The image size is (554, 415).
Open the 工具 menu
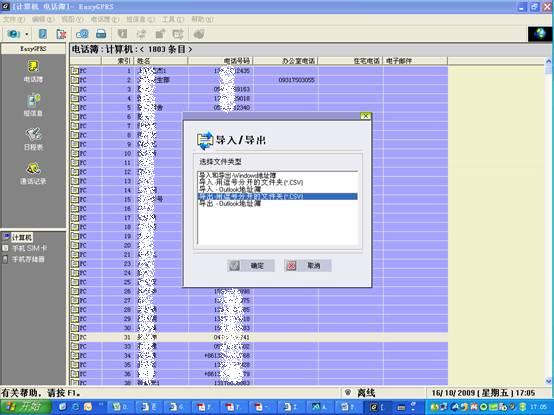click(173, 19)
